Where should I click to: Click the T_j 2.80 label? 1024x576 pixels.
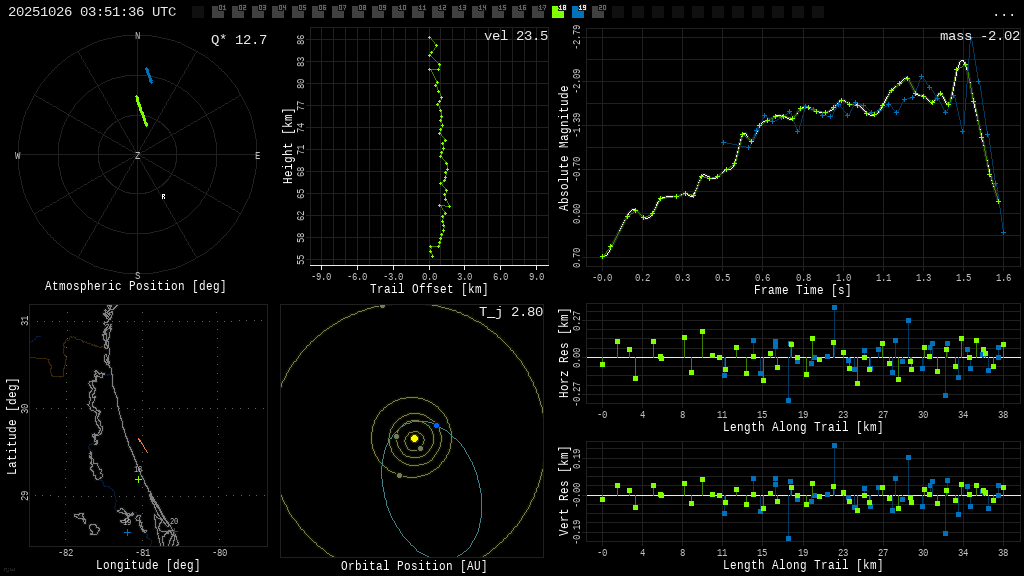[510, 312]
